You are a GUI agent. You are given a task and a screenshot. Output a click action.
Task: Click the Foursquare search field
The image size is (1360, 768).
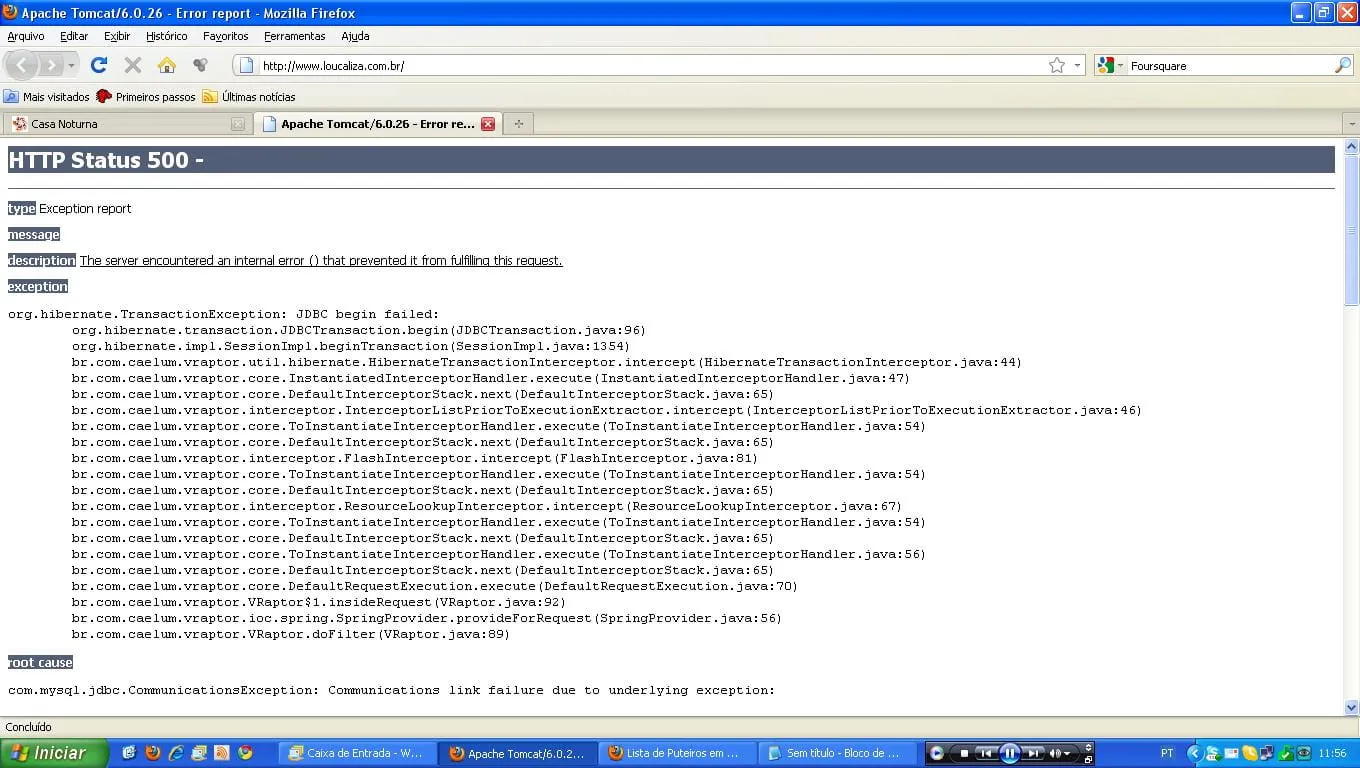click(1229, 65)
